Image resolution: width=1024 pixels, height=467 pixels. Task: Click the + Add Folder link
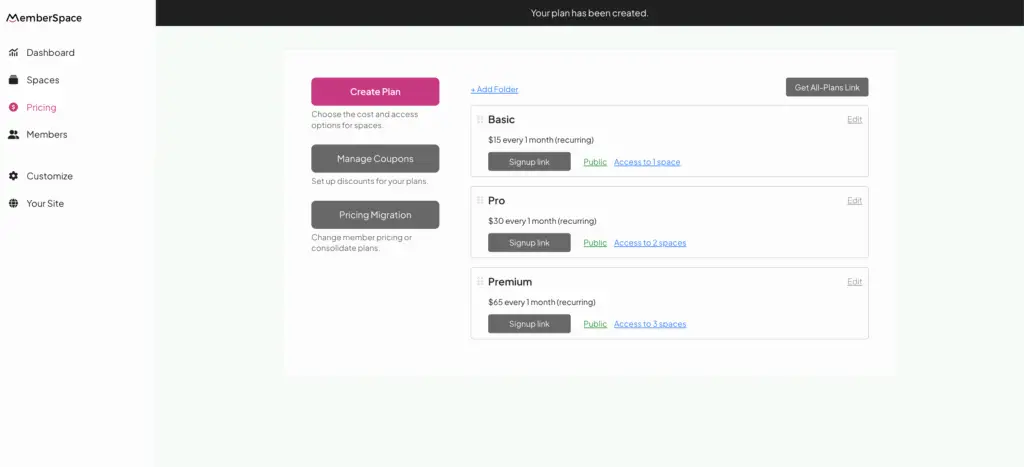[494, 89]
